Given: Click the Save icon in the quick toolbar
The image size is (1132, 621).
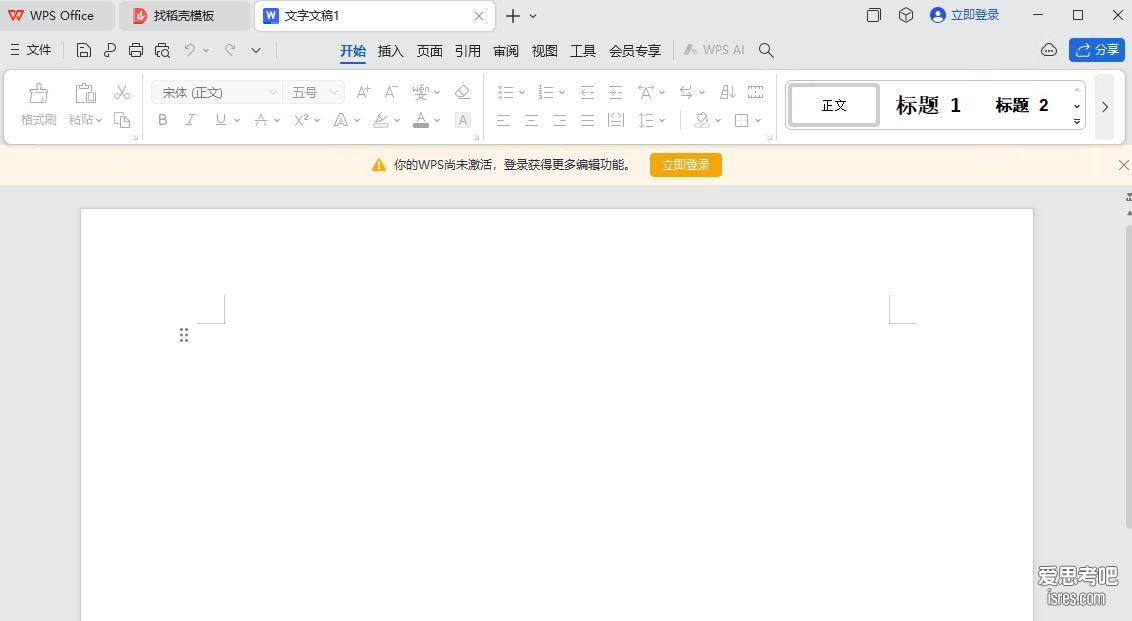Looking at the screenshot, I should click(84, 50).
